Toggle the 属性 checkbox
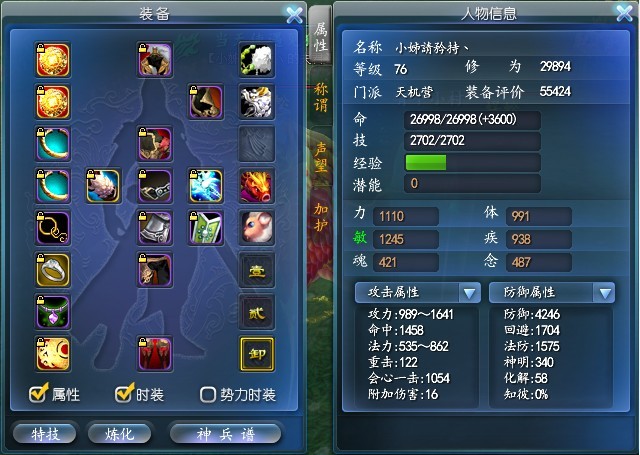Viewport: 640px width, 455px height. click(x=38, y=393)
